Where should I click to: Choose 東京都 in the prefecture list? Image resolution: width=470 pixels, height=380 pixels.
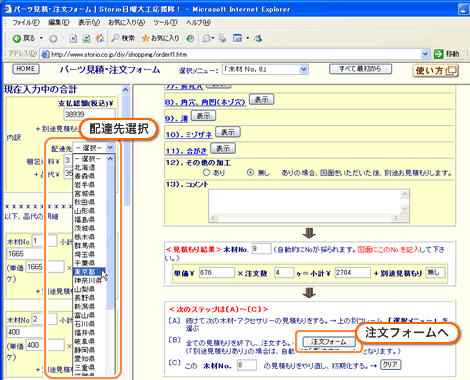[89, 272]
